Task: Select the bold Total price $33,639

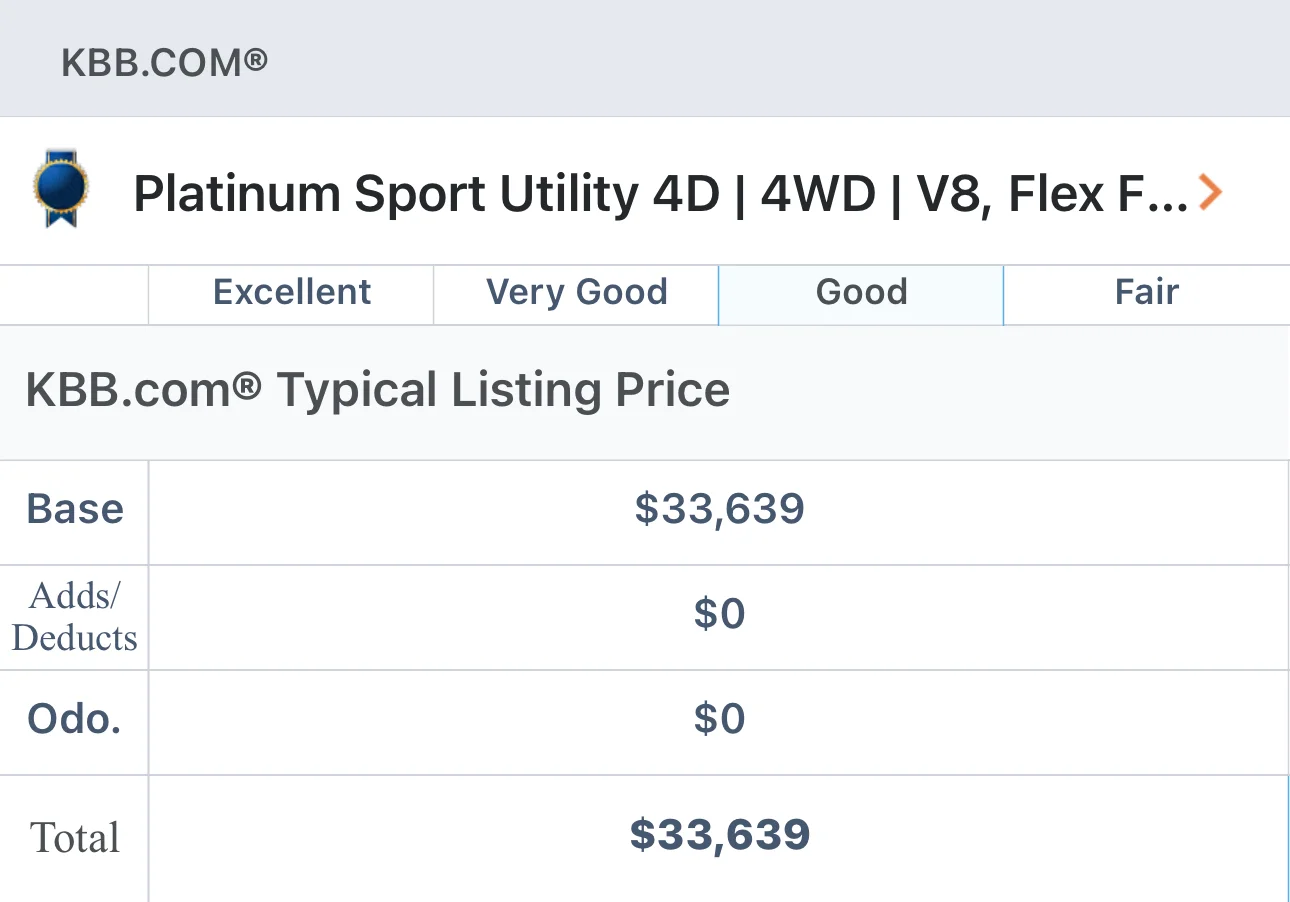Action: tap(719, 834)
